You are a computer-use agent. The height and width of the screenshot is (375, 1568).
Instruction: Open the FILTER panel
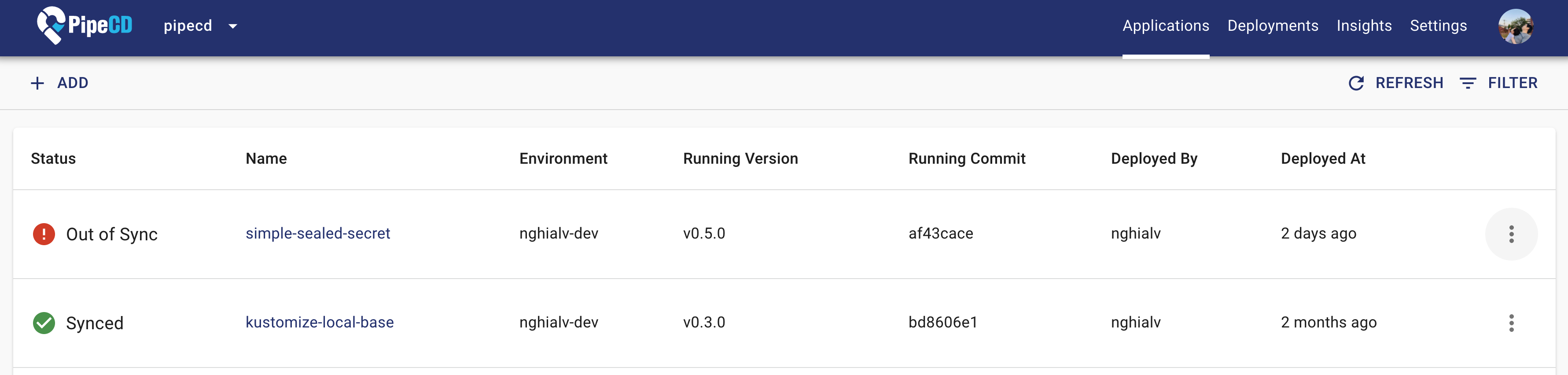(x=1512, y=83)
